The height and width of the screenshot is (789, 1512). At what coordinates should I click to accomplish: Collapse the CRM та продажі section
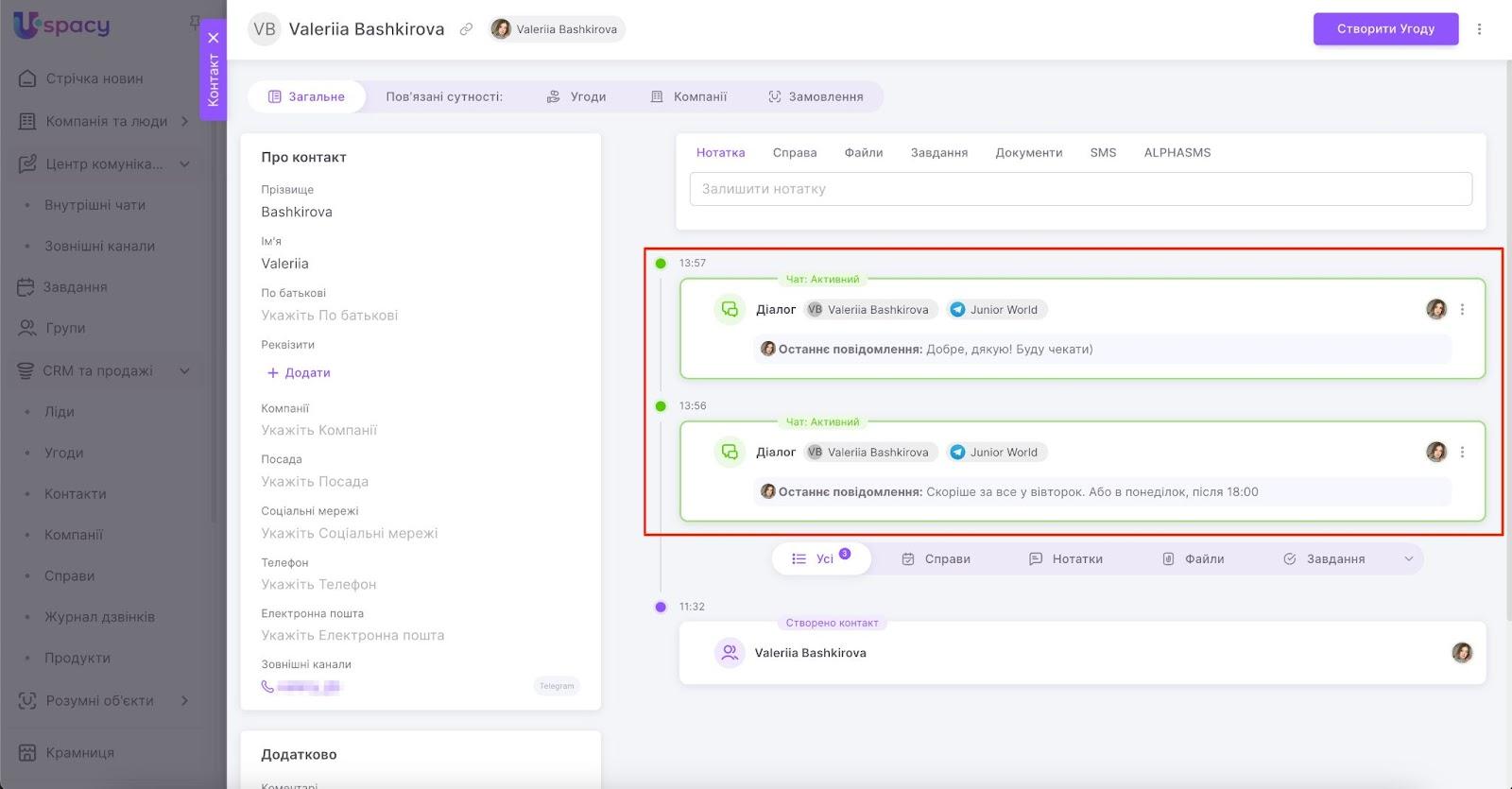184,370
